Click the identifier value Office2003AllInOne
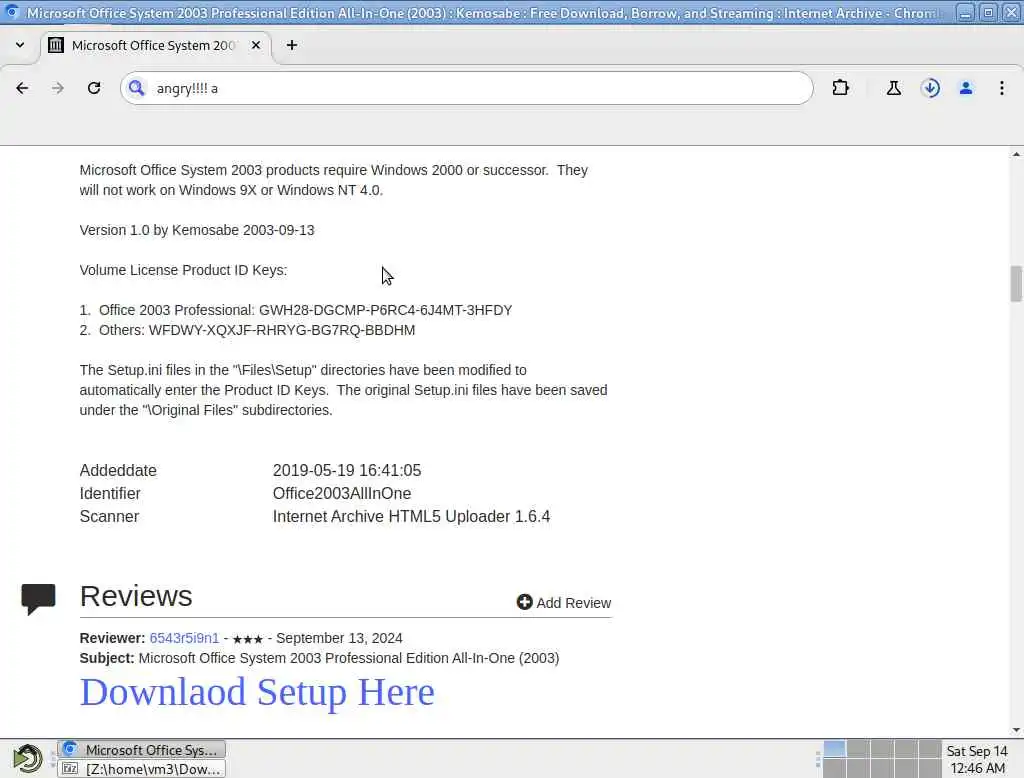The width and height of the screenshot is (1024, 778). tap(342, 493)
